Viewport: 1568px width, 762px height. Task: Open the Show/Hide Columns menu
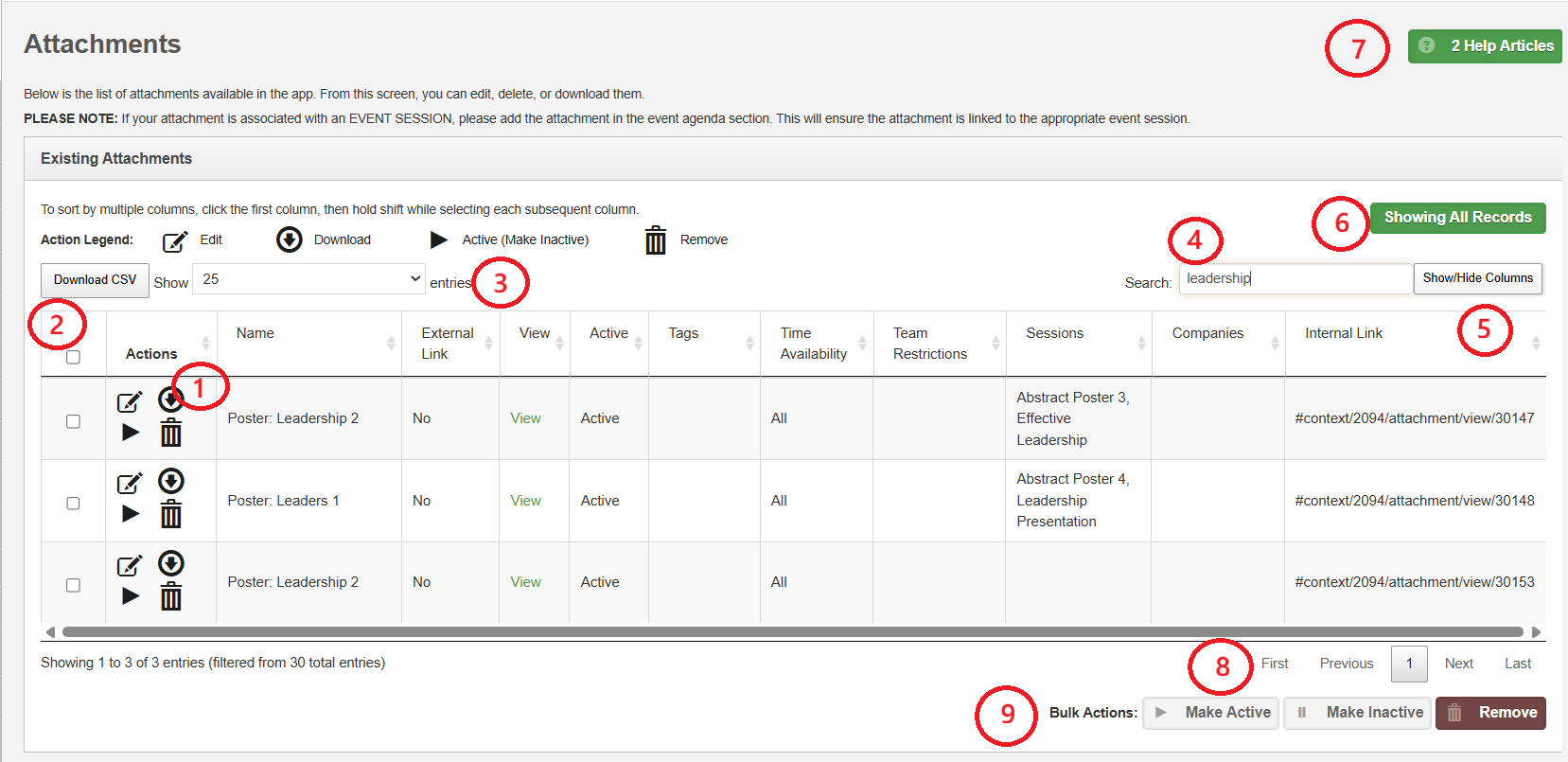1477,278
